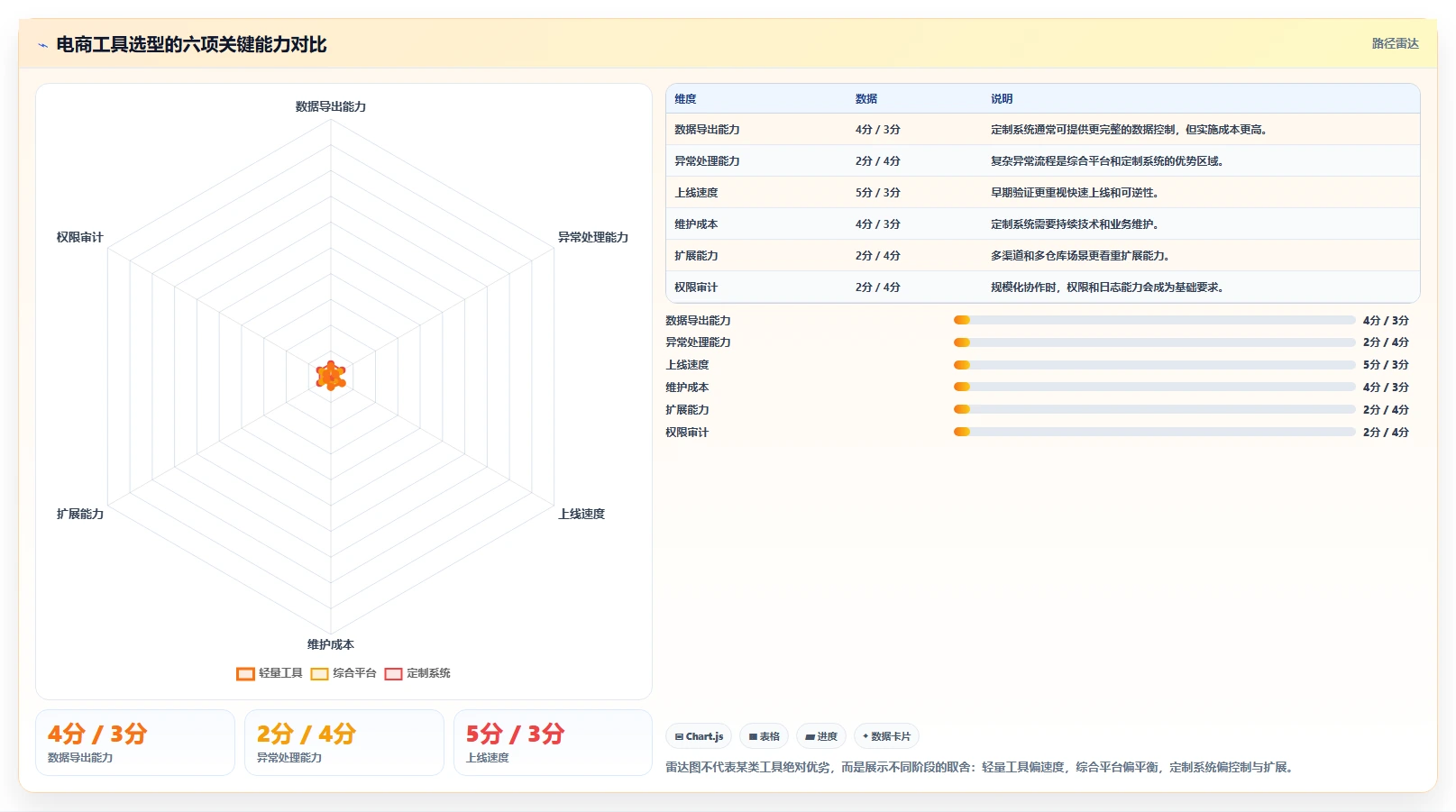Click the 数据导出能力 progress bar
The height and width of the screenshot is (812, 1456).
coord(1155,320)
